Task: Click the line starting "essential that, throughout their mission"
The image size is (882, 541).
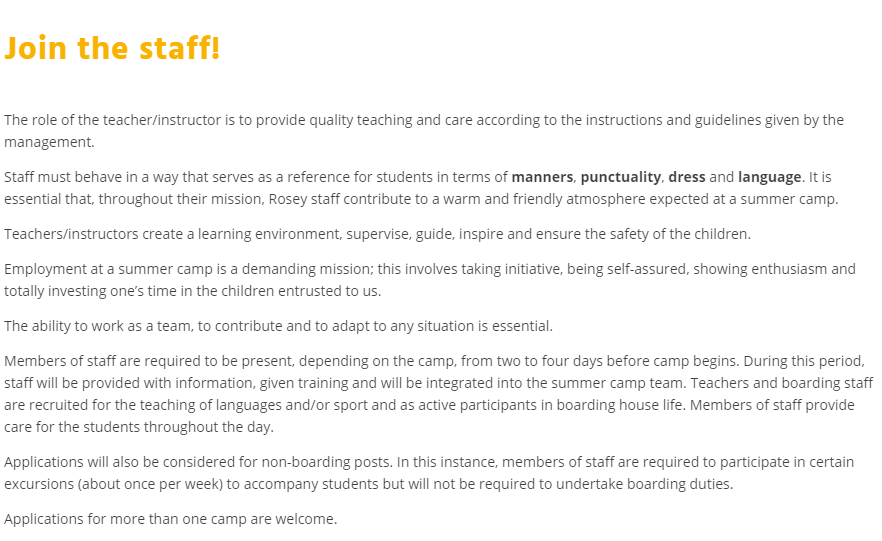Action: [420, 199]
